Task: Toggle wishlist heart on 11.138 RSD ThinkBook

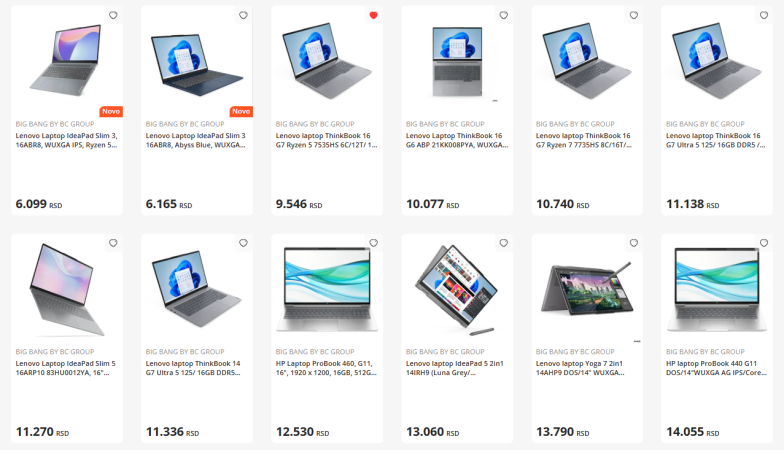Action: click(x=764, y=15)
